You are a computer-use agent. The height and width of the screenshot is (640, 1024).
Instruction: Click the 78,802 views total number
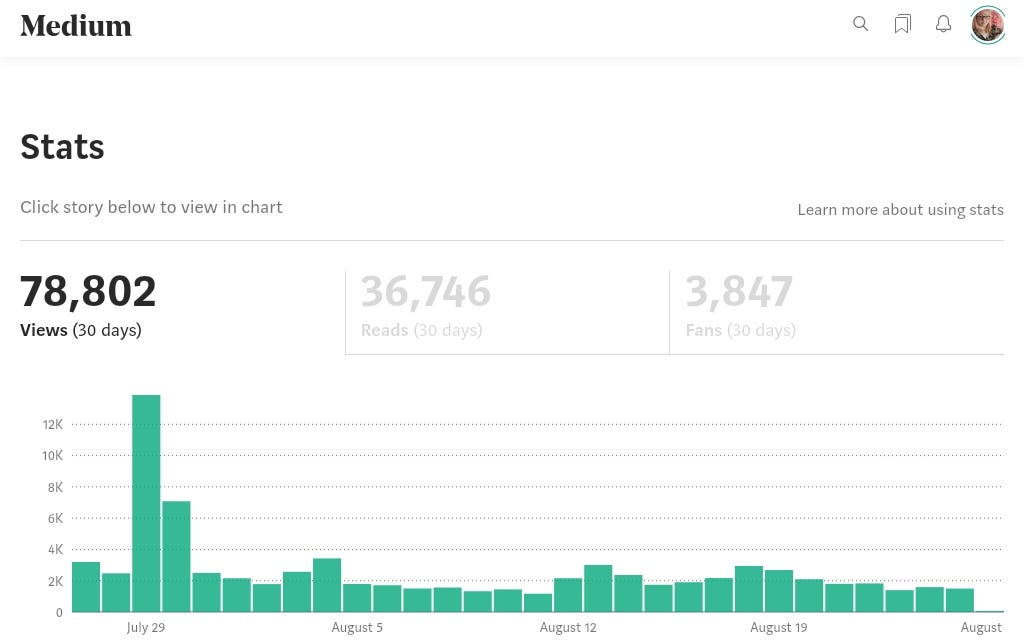88,291
